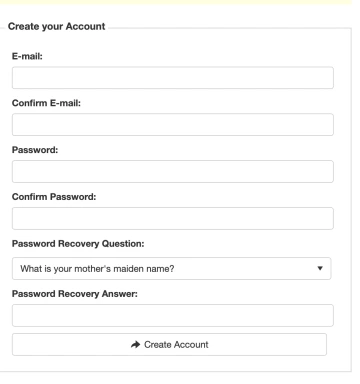Select the "What is your mother's maiden name?" text

click(97, 269)
